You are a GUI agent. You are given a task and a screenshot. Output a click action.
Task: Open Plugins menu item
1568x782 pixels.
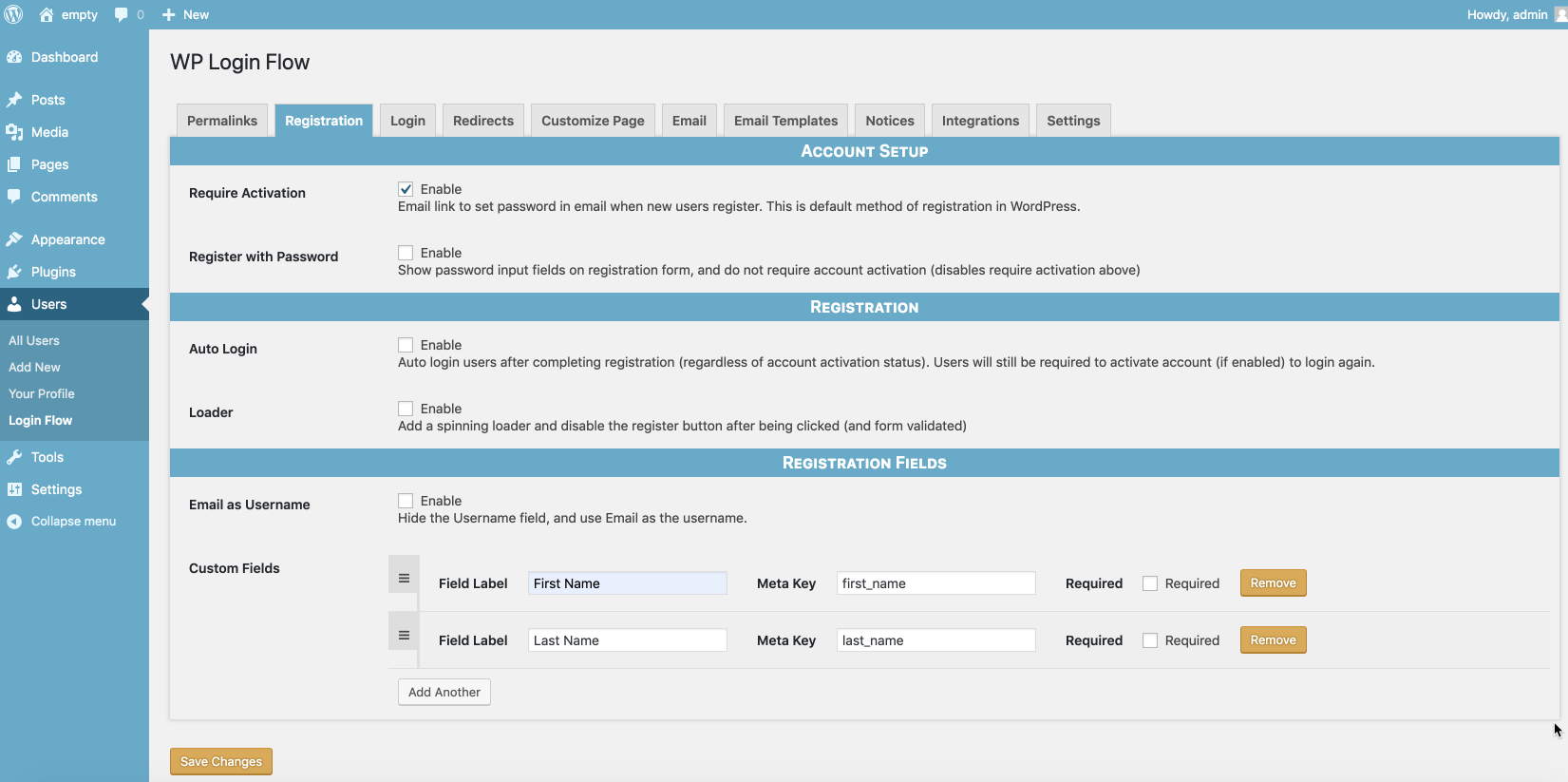[74, 272]
